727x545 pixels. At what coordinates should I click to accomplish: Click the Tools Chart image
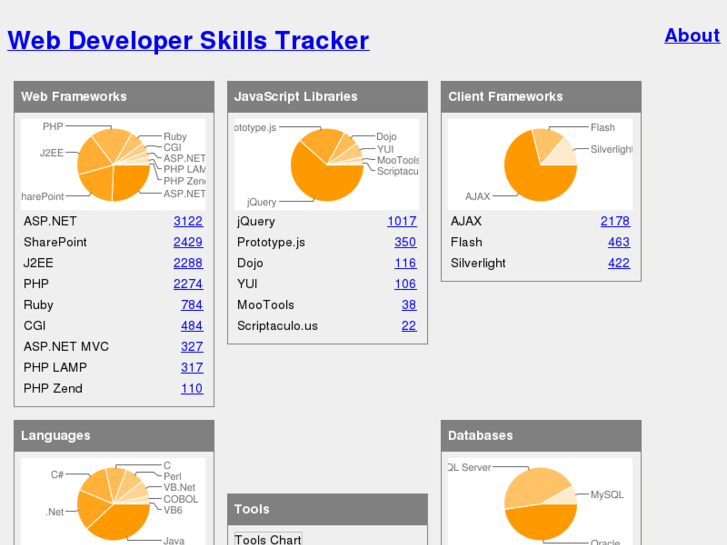268,539
